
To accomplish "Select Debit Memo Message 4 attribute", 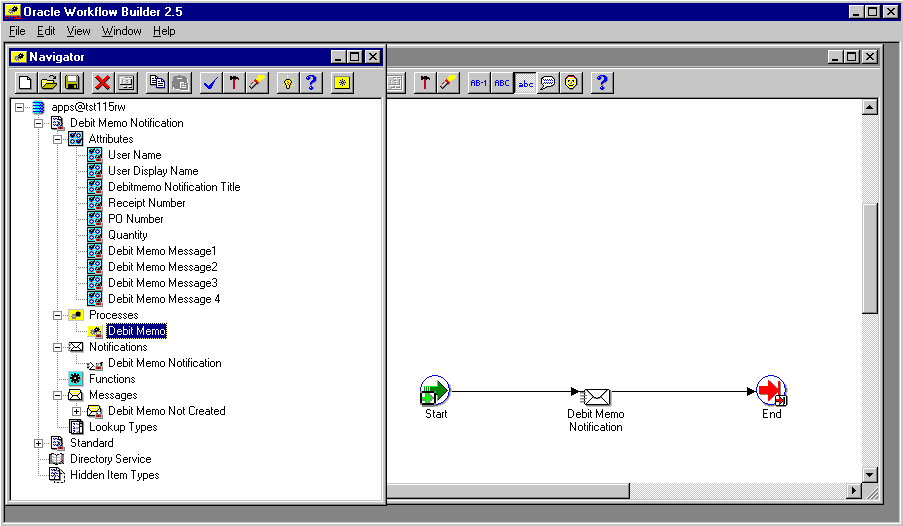I will pos(164,299).
